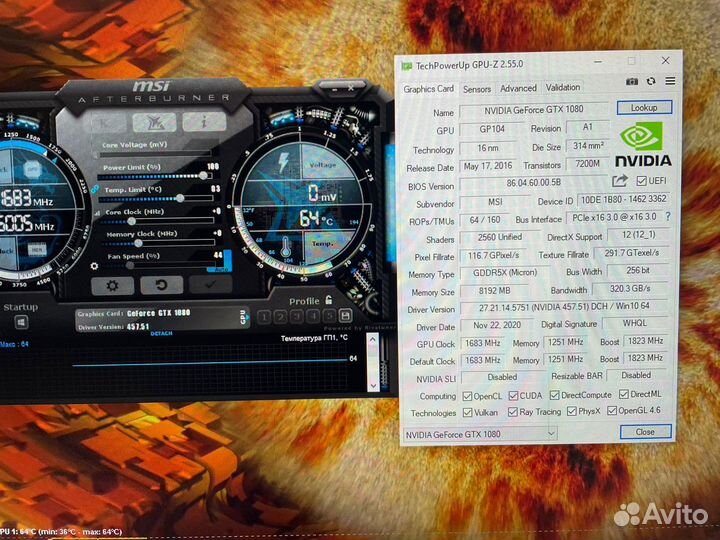The width and height of the screenshot is (720, 540).
Task: Toggle the Fan Speed Auto button
Action: pos(221,269)
